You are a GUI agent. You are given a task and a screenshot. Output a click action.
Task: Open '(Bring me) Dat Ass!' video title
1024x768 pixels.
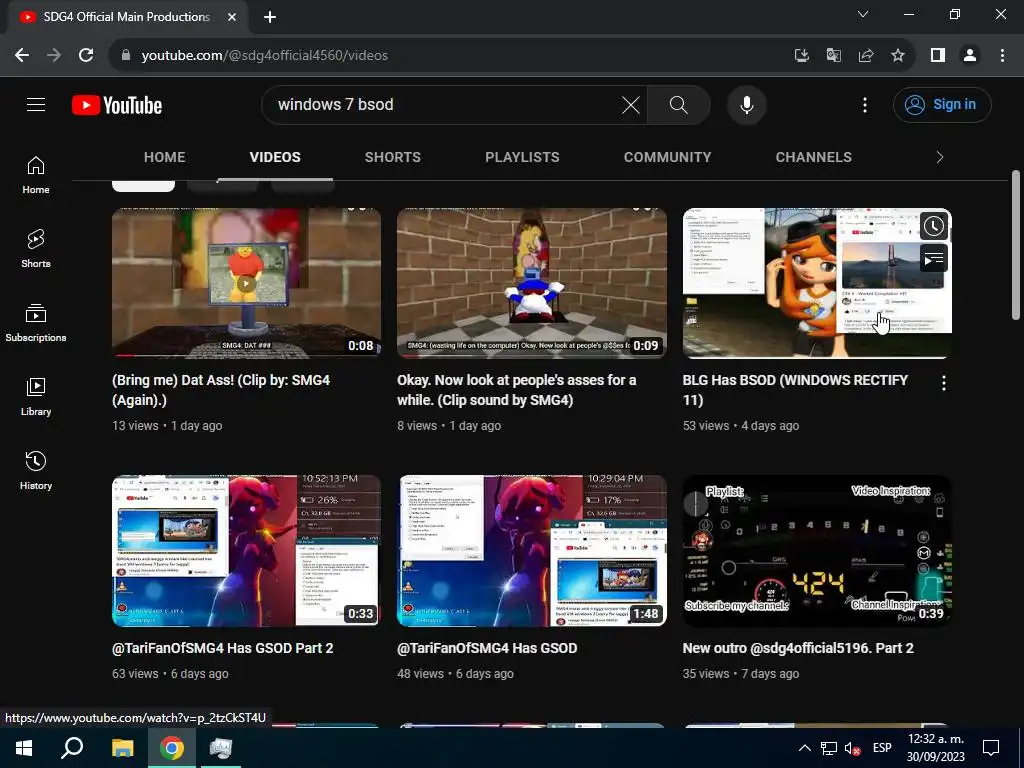click(x=221, y=390)
